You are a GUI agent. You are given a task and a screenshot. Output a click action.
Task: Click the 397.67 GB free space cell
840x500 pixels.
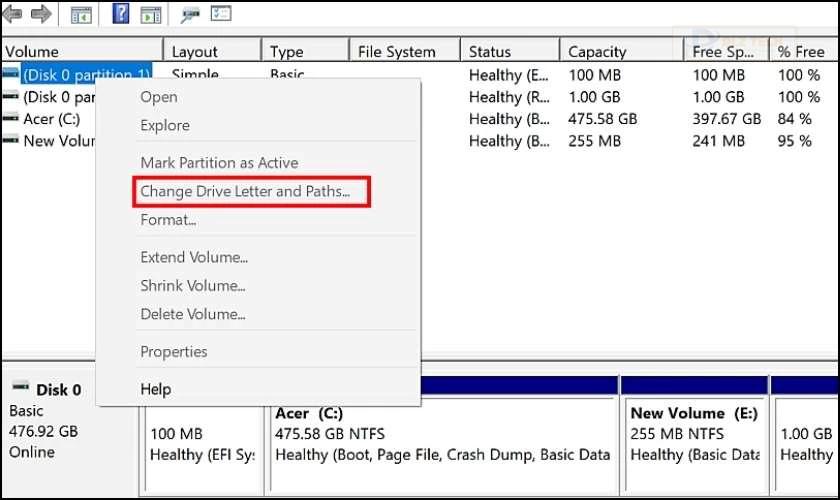[x=726, y=119]
